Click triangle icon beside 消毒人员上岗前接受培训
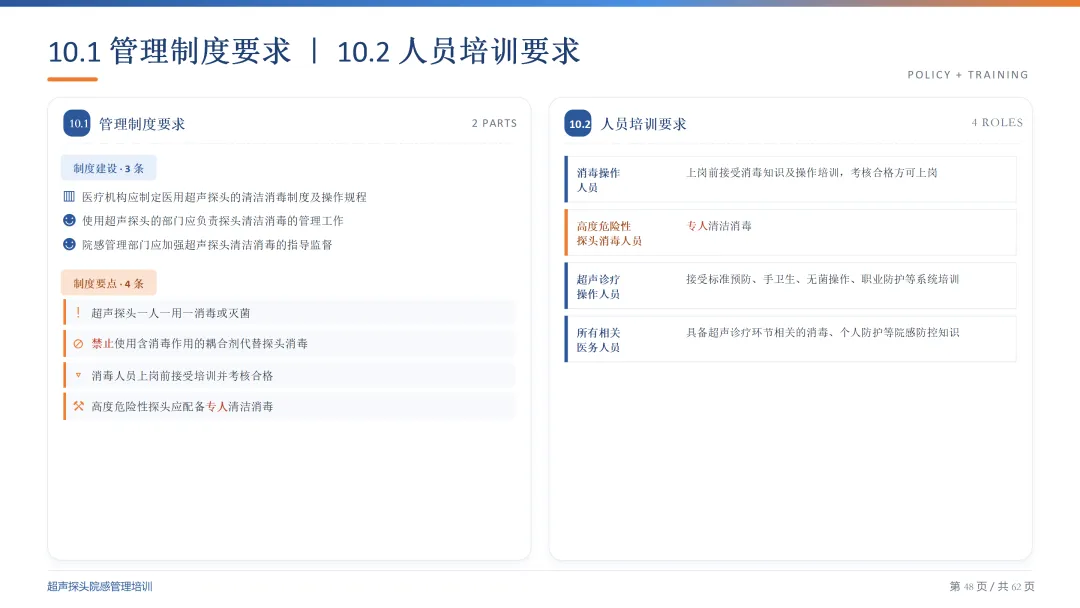 tap(78, 375)
